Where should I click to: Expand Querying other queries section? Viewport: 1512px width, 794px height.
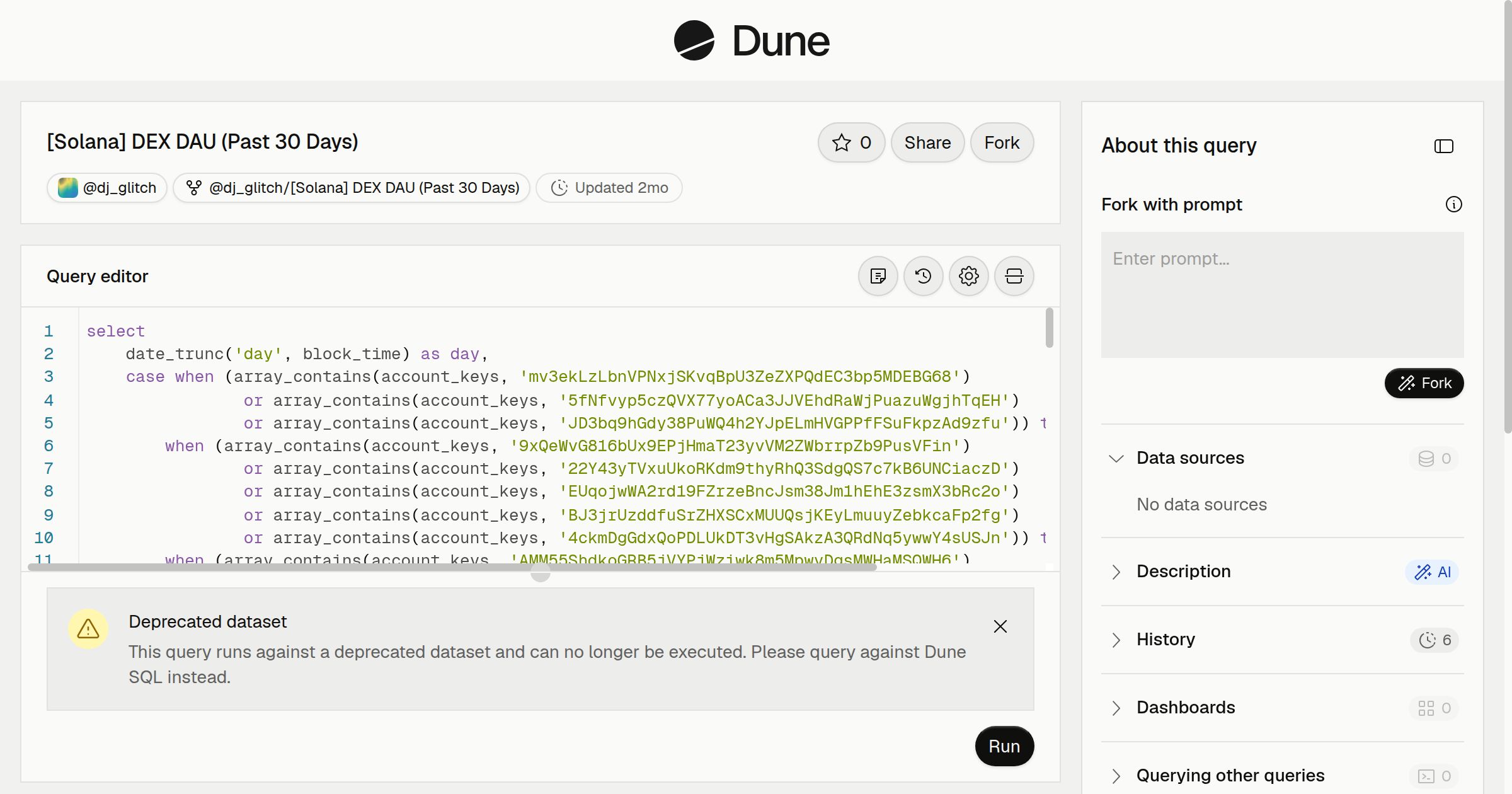click(x=1116, y=776)
